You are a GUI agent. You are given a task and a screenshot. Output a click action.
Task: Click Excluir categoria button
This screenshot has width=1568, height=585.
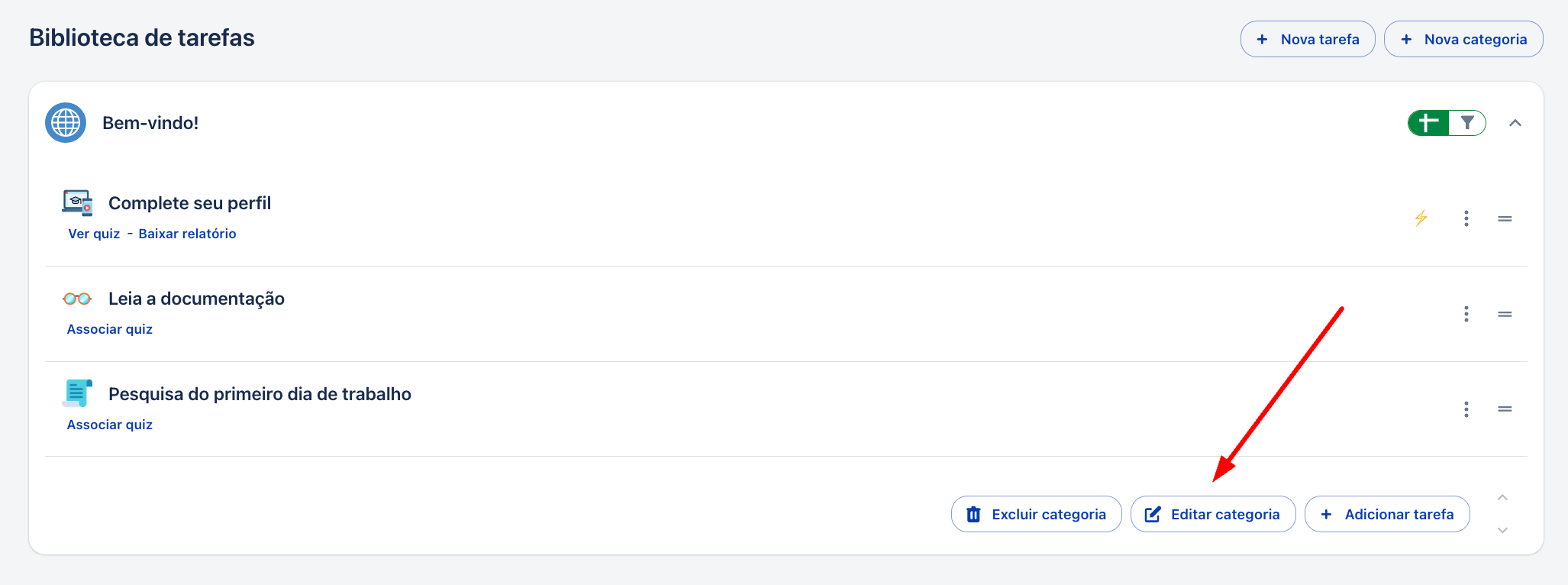click(1036, 514)
